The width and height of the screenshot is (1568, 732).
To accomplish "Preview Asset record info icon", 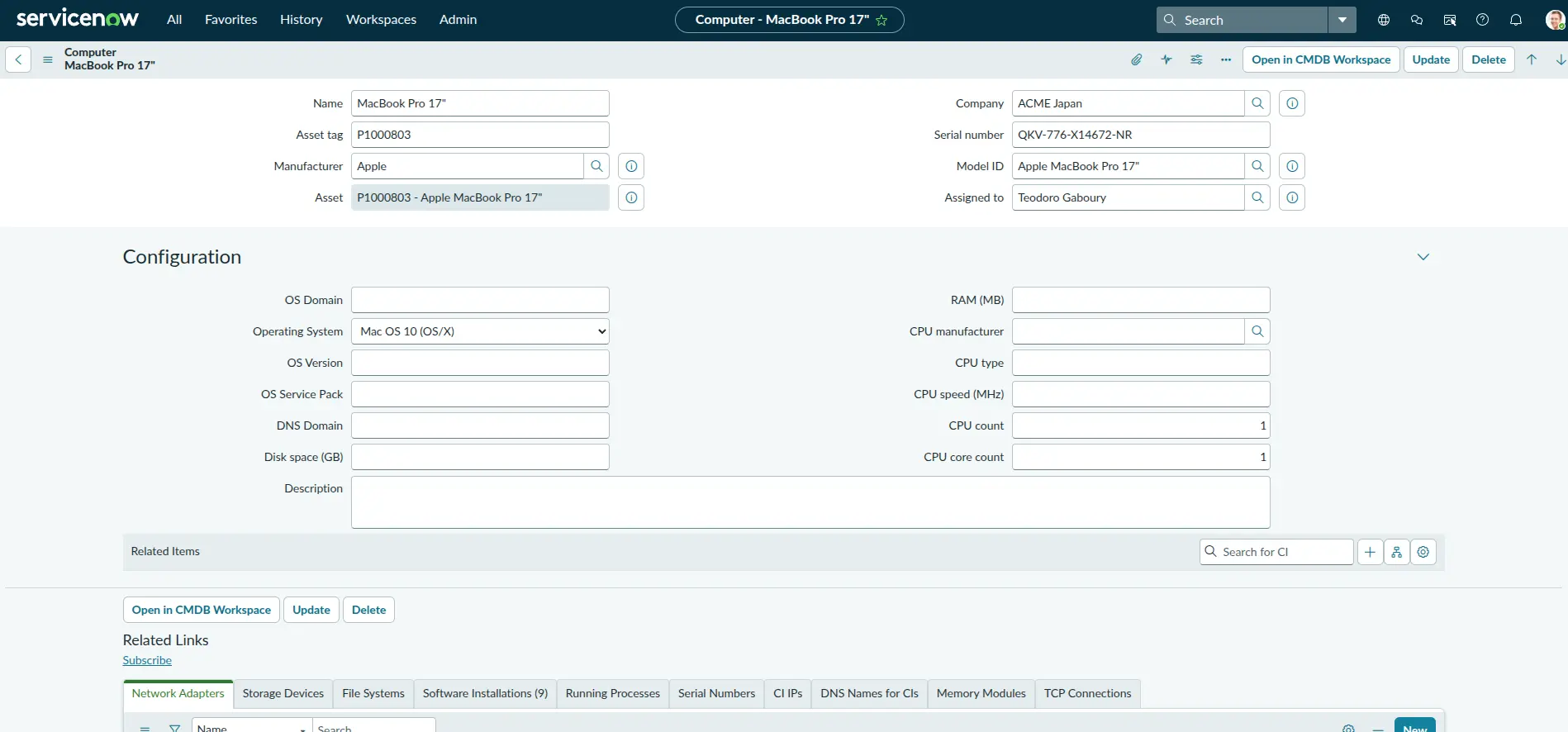I will click(x=631, y=197).
